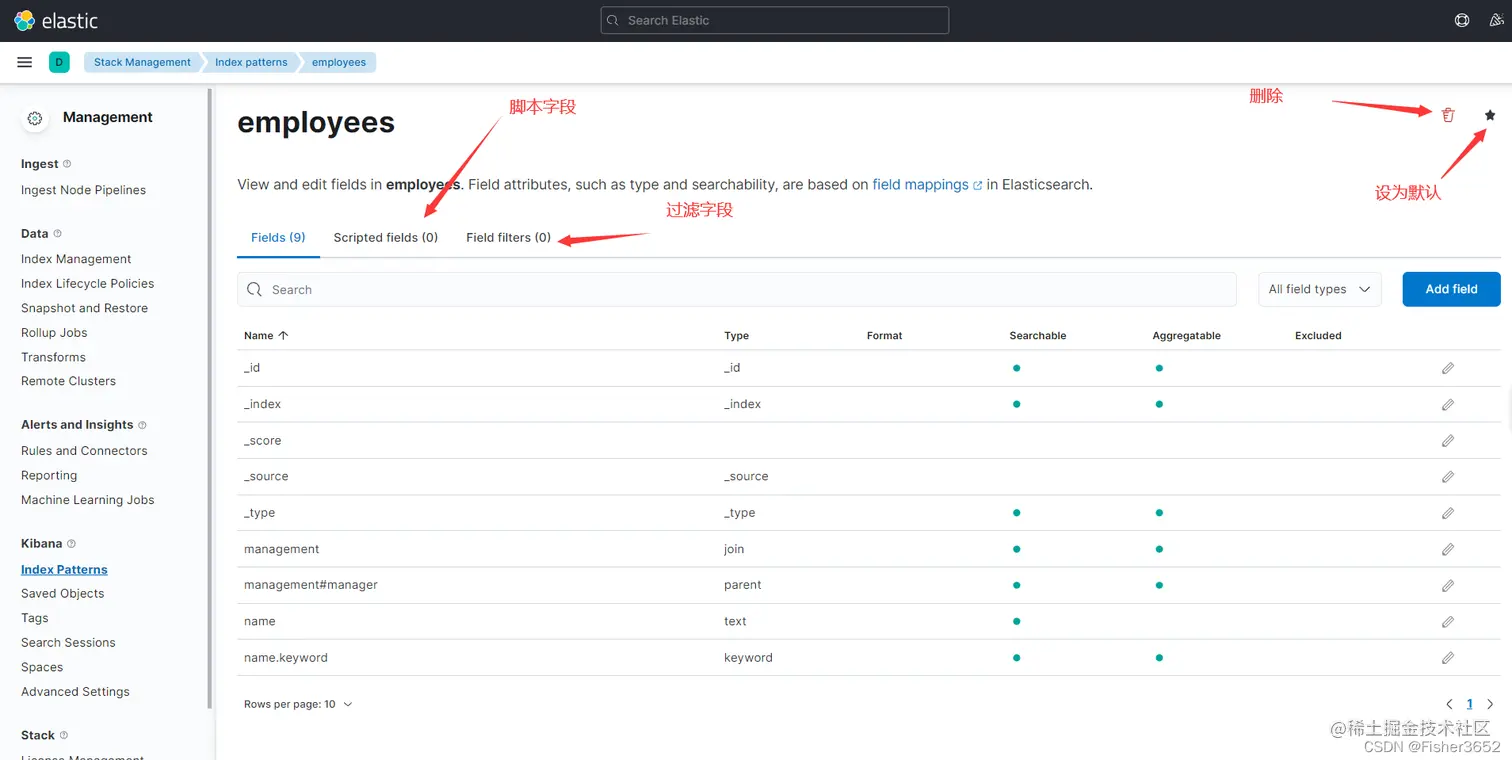Screen dimensions: 1512x760
Task: Click the employees breadcrumb
Action: point(339,62)
